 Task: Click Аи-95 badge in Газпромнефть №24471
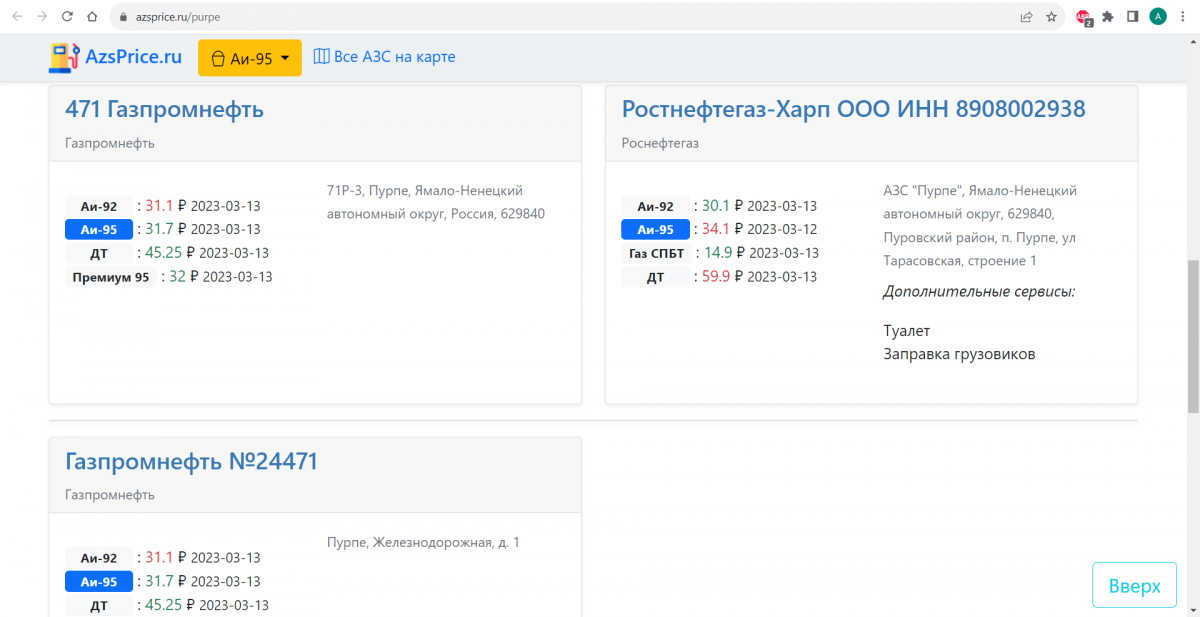coord(99,581)
